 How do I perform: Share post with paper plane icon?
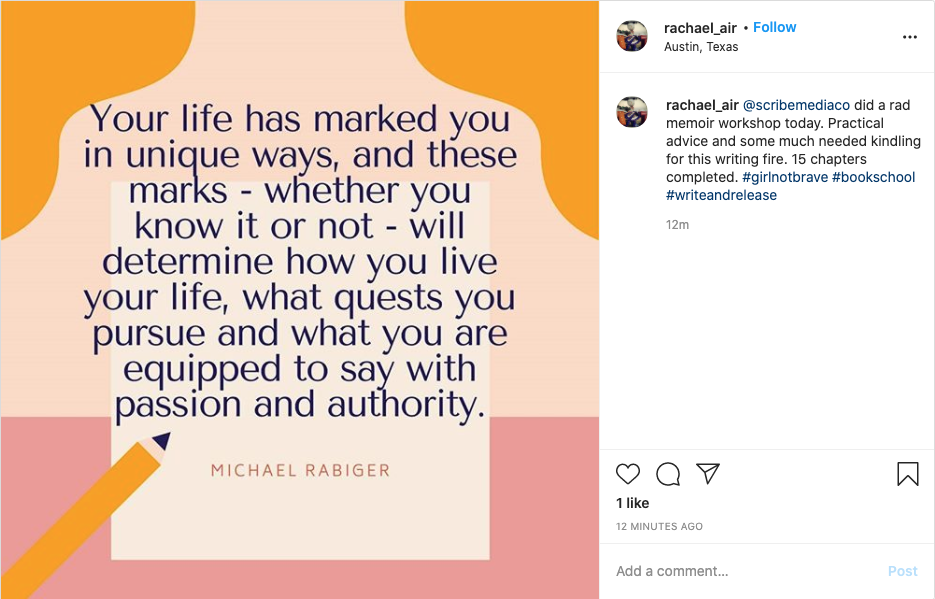[708, 473]
